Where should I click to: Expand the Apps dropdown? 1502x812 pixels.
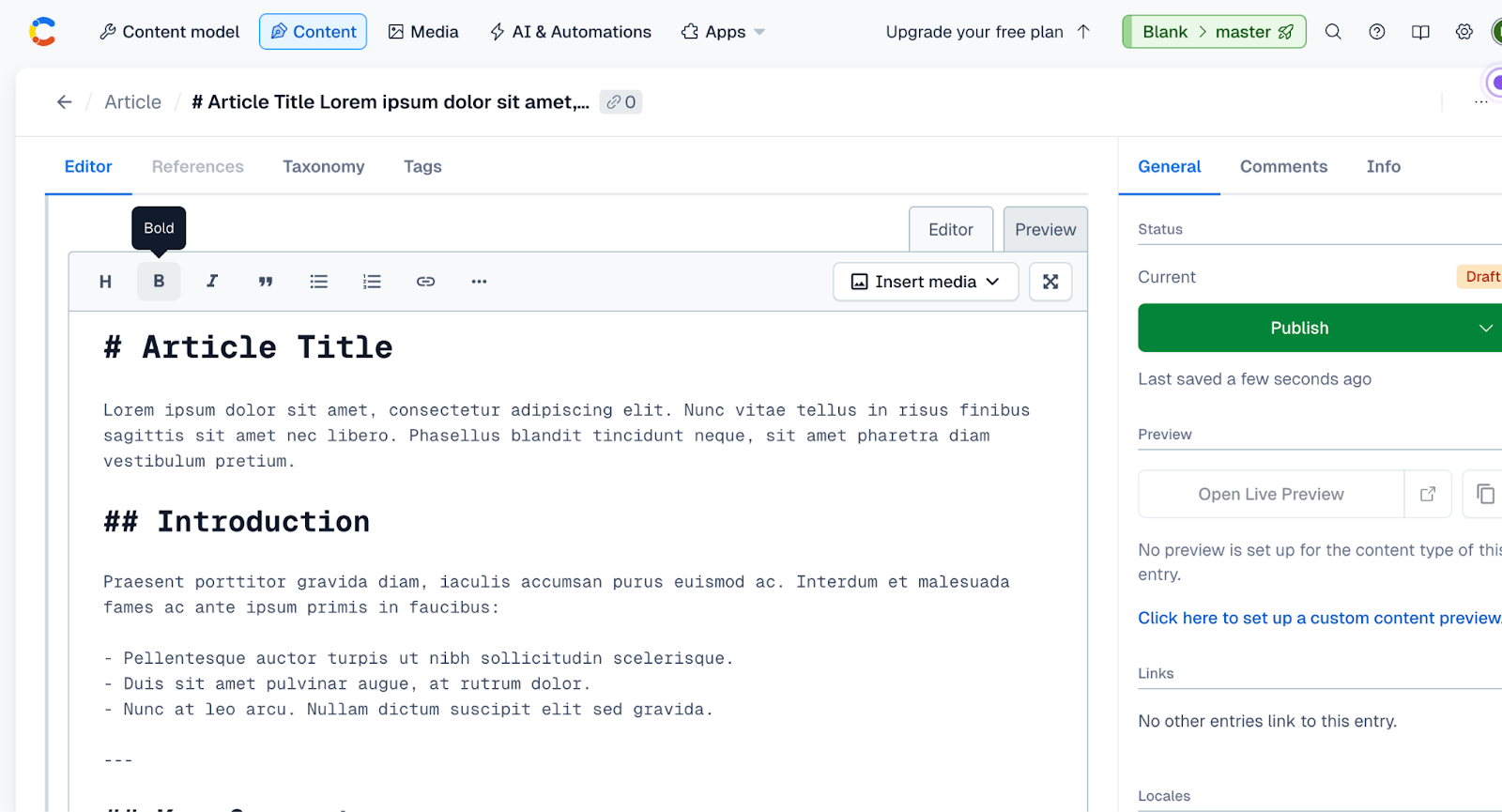click(x=723, y=32)
